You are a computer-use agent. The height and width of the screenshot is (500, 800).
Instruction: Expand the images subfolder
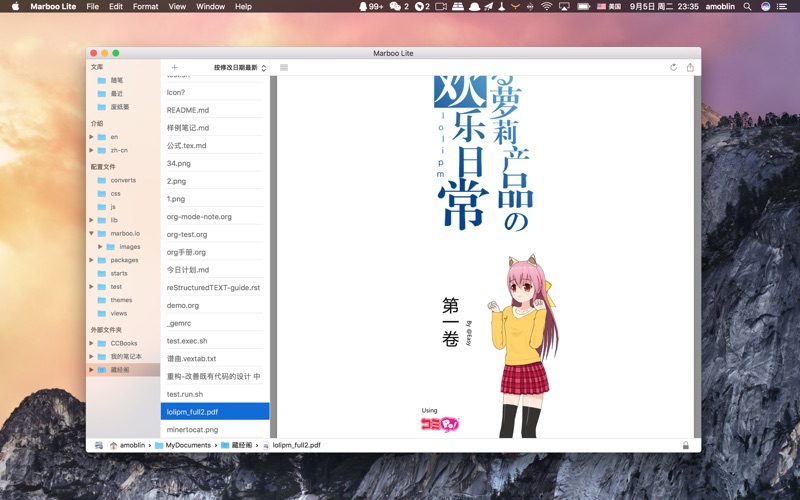pos(101,246)
